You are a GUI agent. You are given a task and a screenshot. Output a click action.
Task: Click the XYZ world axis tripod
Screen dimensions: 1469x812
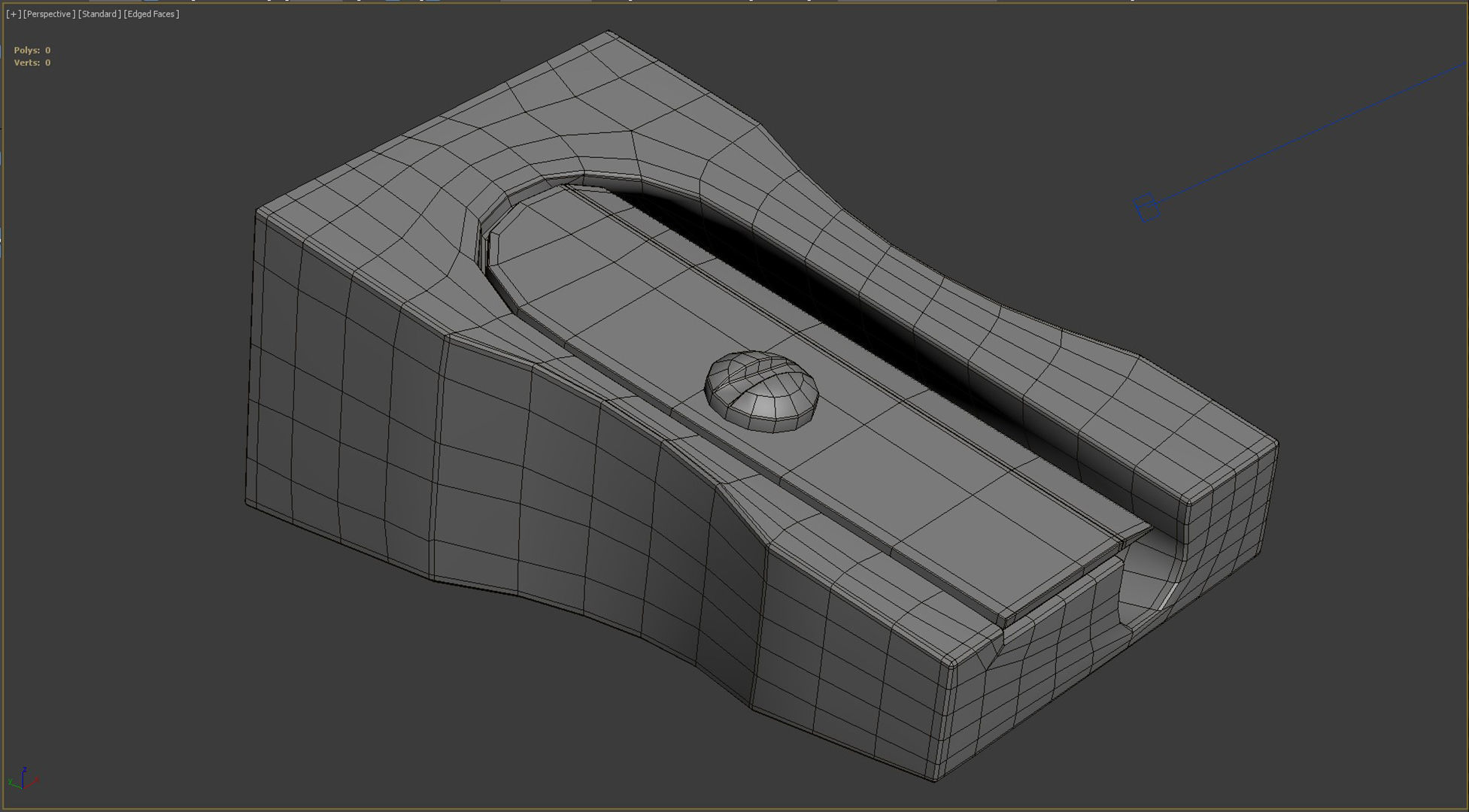pos(23,779)
